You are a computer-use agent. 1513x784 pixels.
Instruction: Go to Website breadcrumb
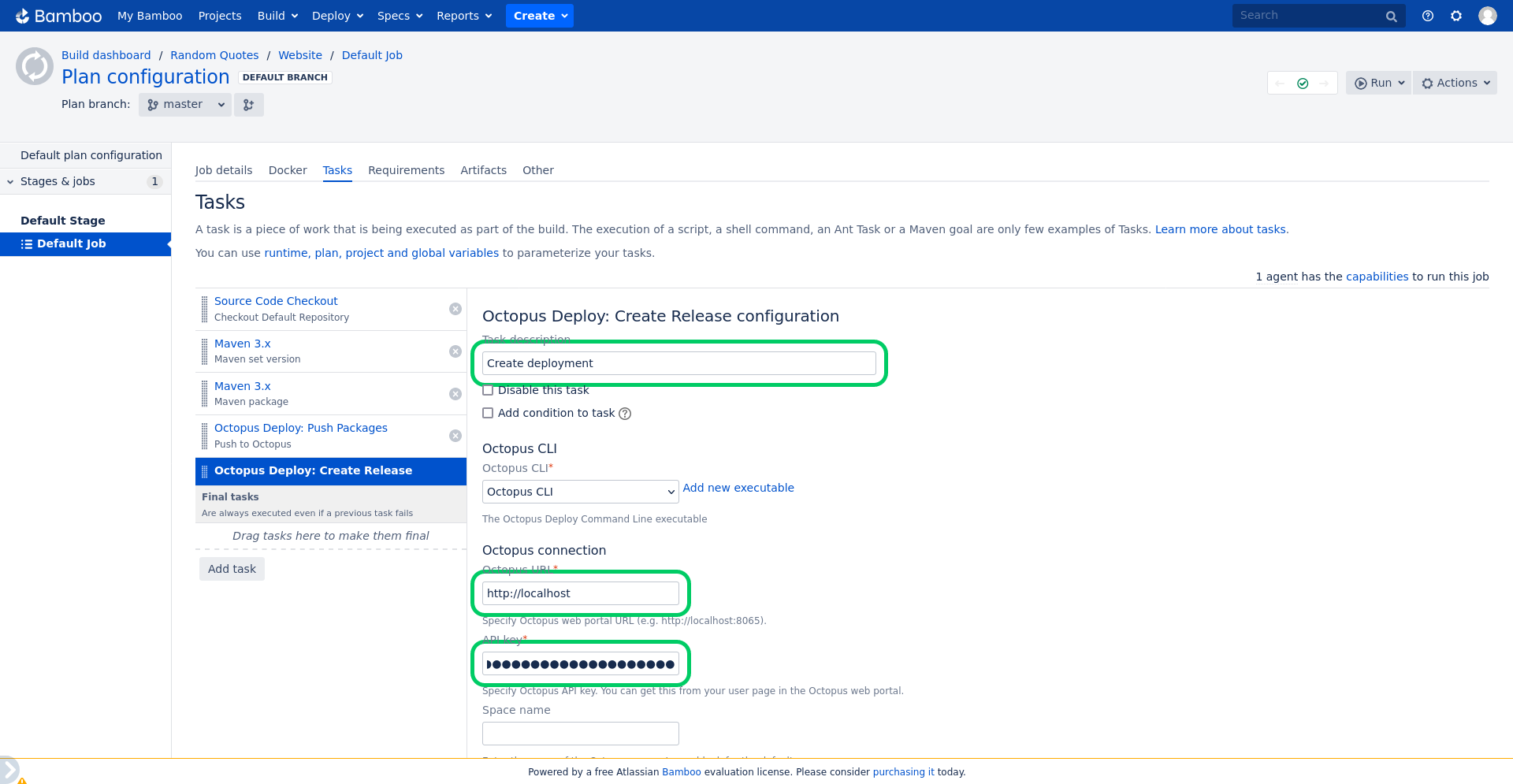pos(300,55)
